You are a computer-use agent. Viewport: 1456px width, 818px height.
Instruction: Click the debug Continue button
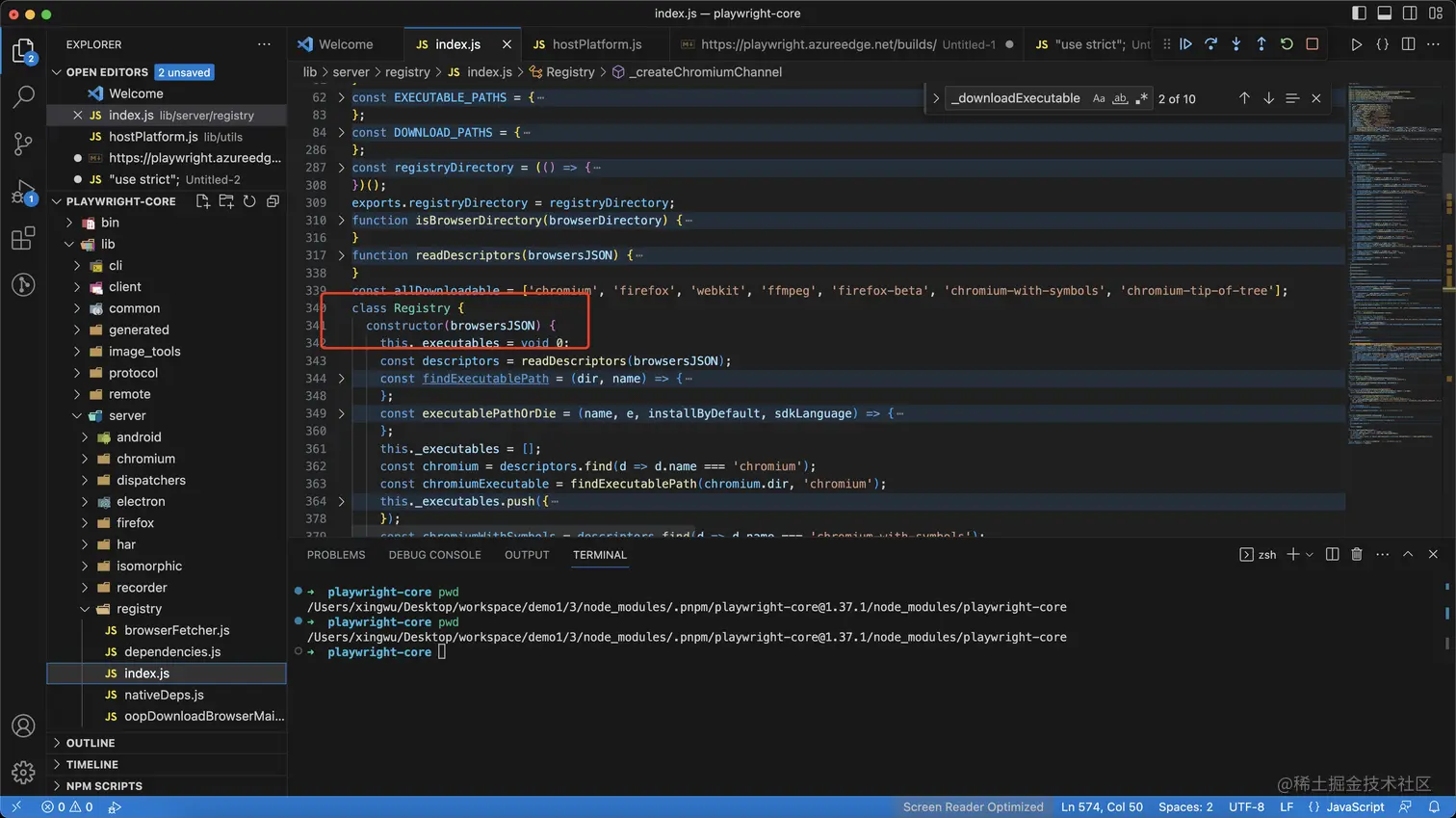1186,44
